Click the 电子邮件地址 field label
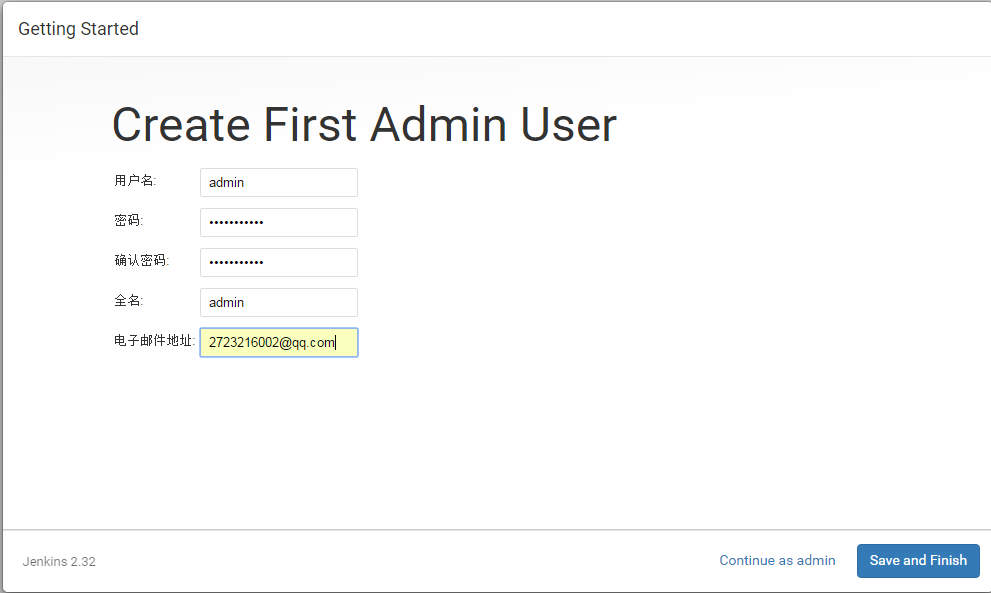The width and height of the screenshot is (991, 593). [155, 341]
